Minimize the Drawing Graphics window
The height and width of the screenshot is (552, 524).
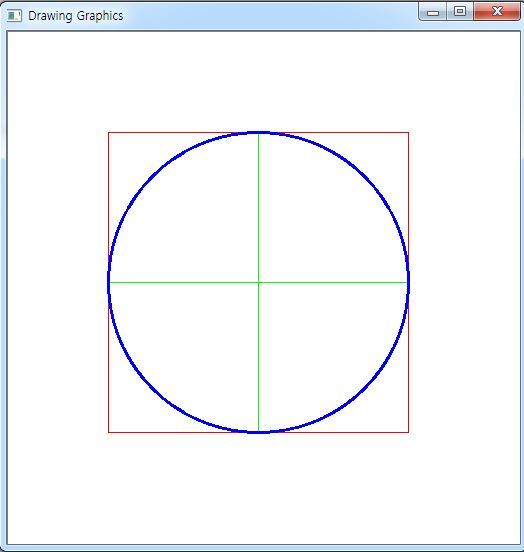[433, 12]
